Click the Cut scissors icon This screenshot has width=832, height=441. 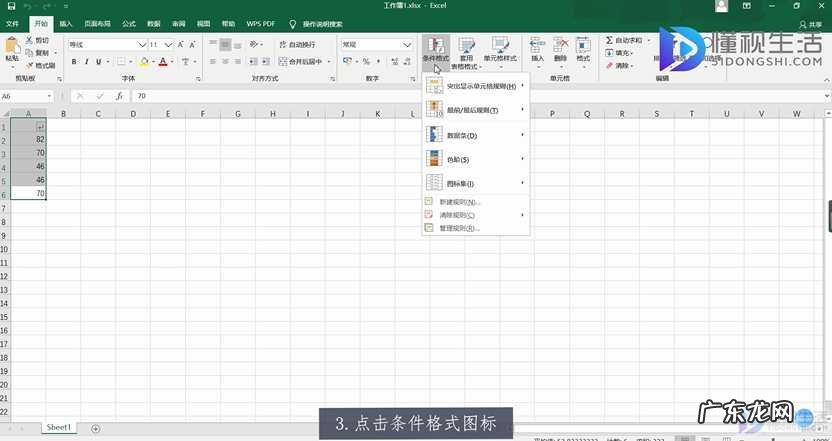[x=29, y=40]
